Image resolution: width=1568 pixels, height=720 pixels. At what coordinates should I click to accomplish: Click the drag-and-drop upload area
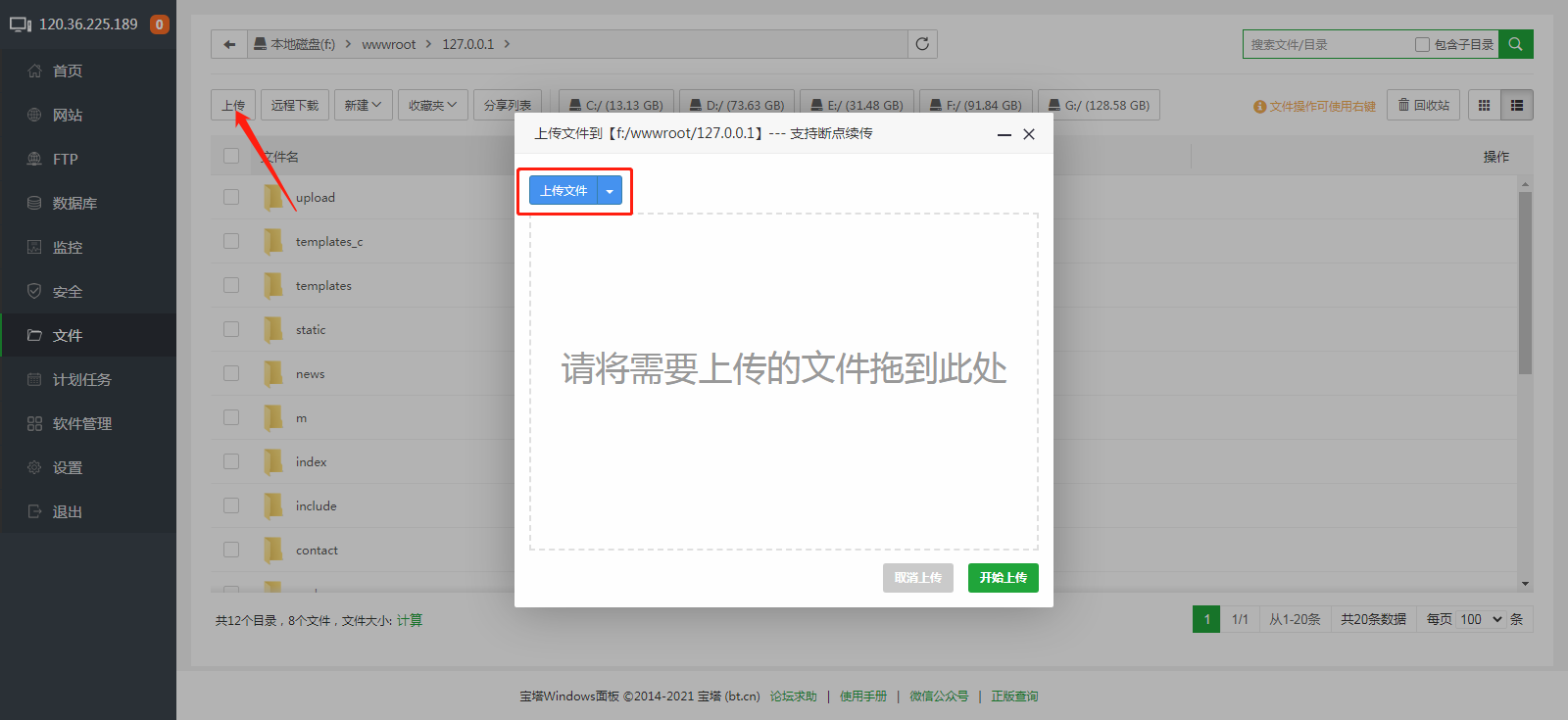point(784,382)
